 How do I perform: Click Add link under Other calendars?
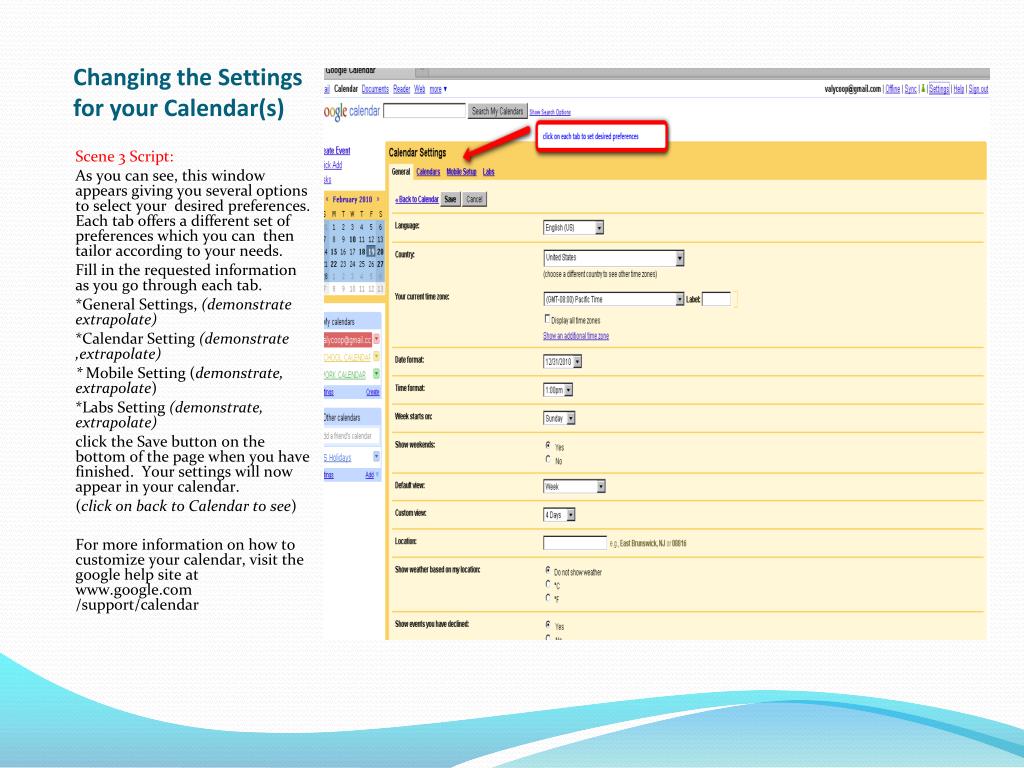click(370, 475)
